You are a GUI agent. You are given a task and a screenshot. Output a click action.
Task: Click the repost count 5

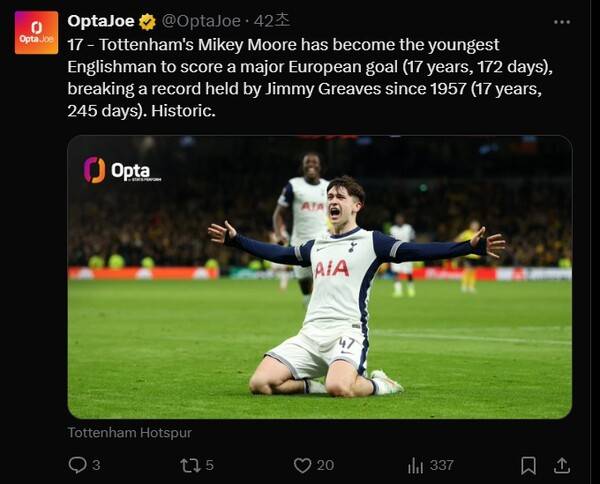[x=209, y=465]
